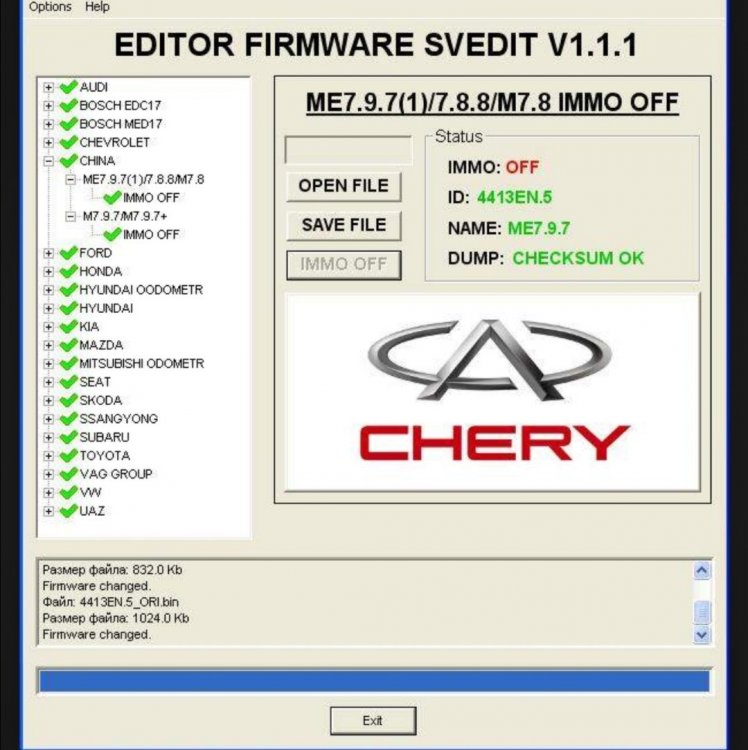Screen dimensions: 748x750
Task: Expand the AUDI tree node
Action: 48,87
